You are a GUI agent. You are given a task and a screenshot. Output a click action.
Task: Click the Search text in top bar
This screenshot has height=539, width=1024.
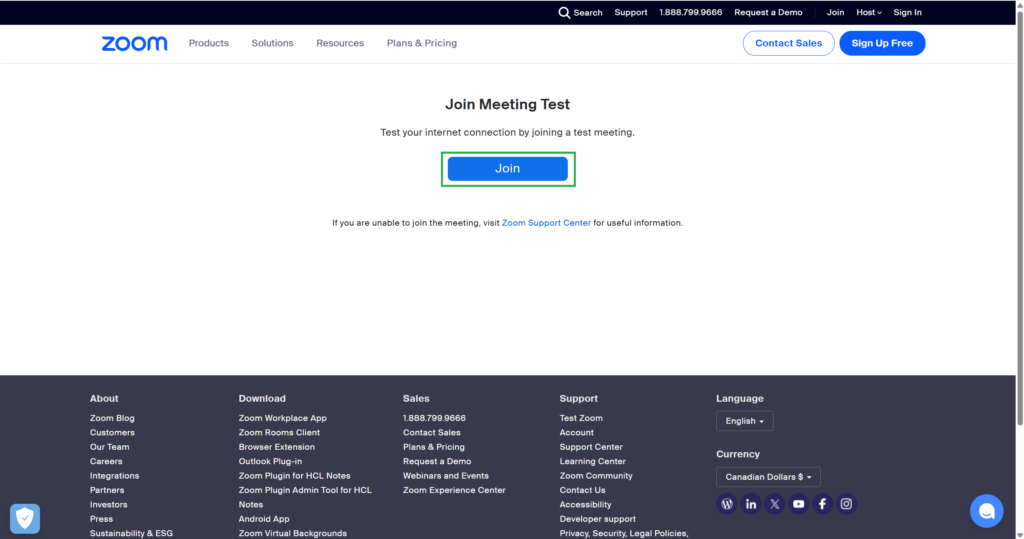(x=588, y=12)
